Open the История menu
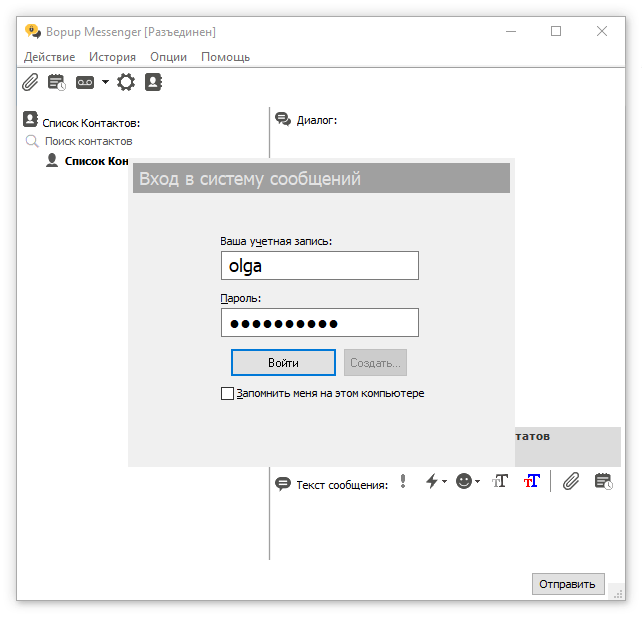The image size is (642, 619). point(113,57)
